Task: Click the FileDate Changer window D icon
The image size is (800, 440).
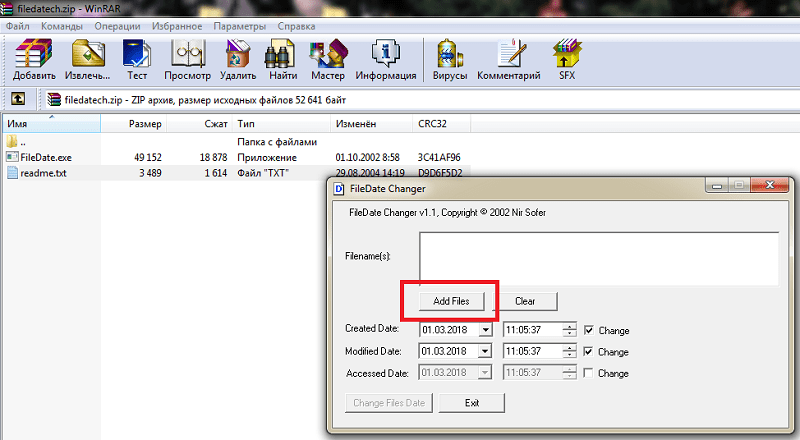Action: [x=339, y=189]
